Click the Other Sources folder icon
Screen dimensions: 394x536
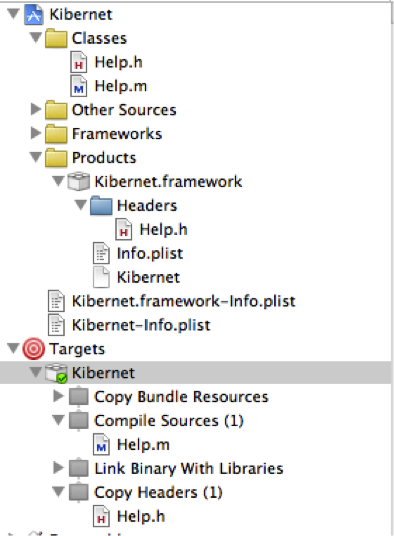pos(56,110)
